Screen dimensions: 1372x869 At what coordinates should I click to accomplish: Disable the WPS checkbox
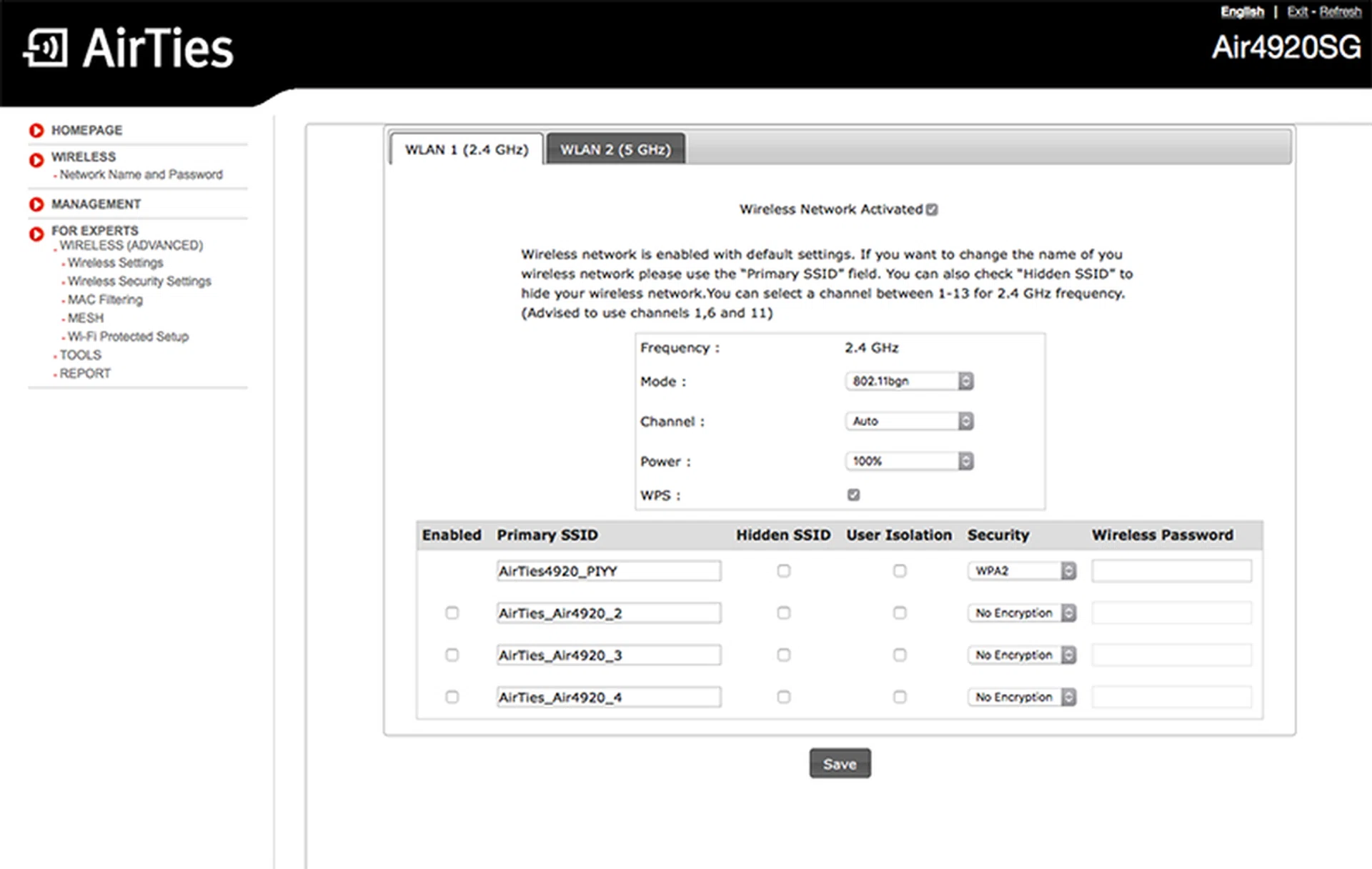(x=853, y=495)
